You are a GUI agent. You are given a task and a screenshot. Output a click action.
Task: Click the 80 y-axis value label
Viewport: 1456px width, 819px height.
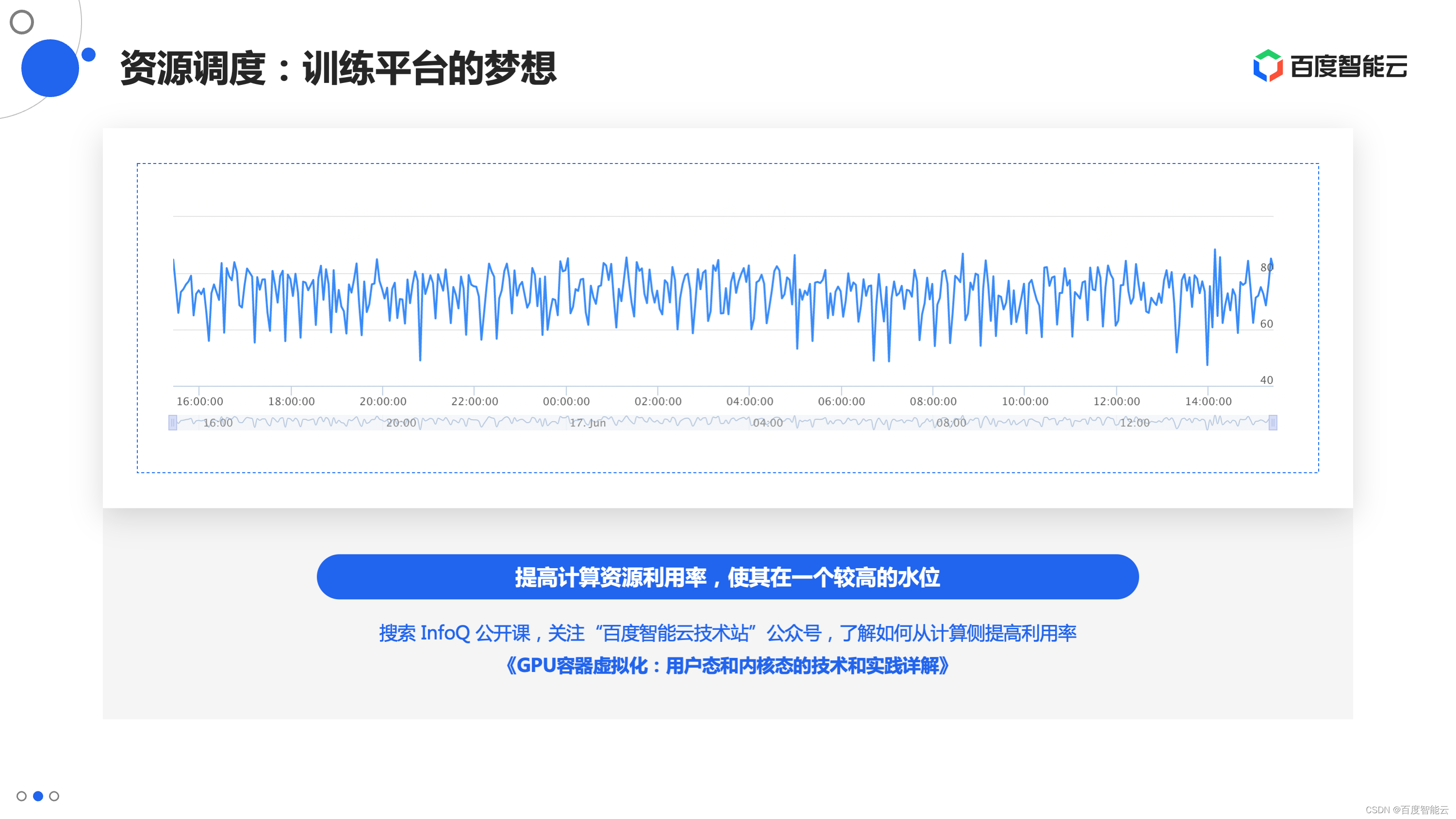pos(1266,267)
